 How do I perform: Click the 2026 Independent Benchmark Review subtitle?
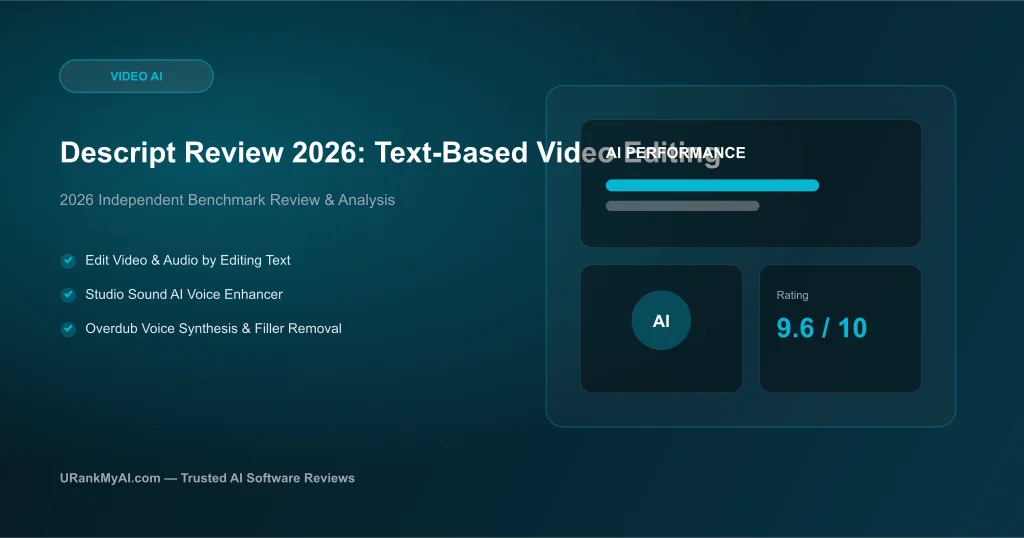coord(227,200)
